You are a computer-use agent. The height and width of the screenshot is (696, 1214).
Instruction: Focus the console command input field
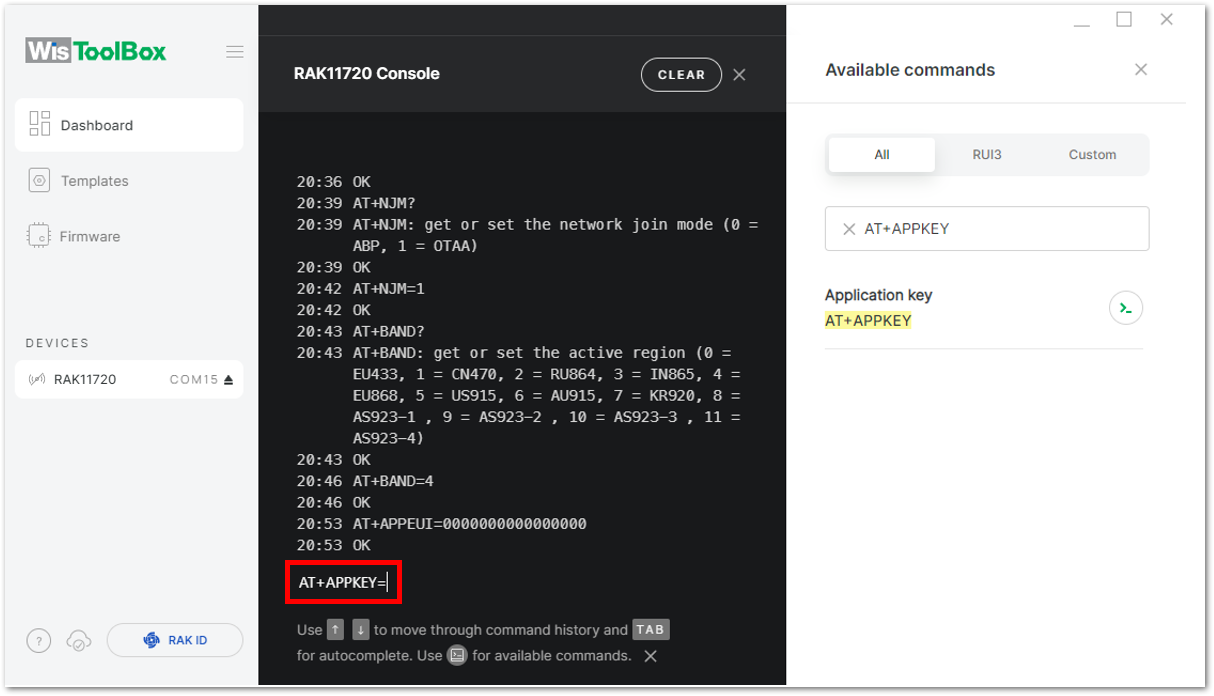pos(344,582)
